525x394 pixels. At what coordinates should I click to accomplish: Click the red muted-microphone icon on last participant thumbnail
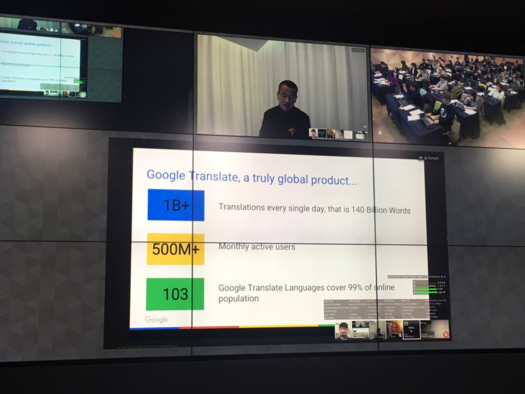(445, 334)
